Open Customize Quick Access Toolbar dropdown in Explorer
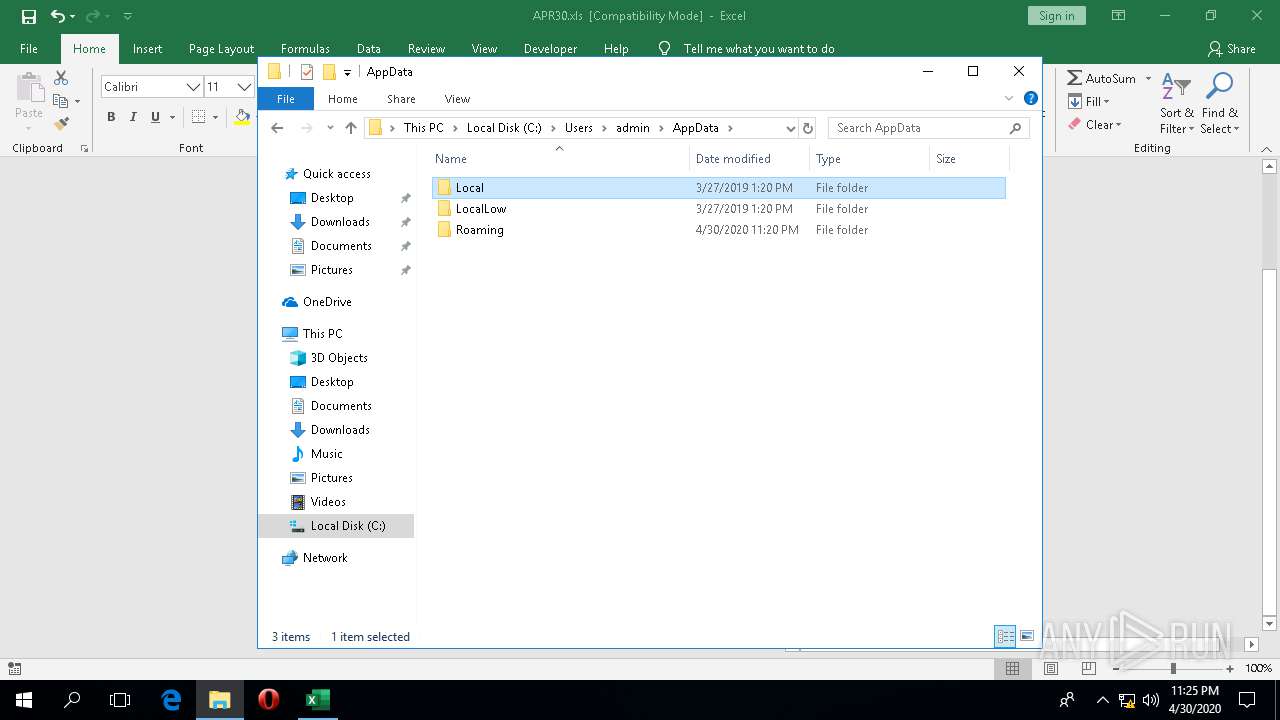1280x720 pixels. [x=347, y=72]
